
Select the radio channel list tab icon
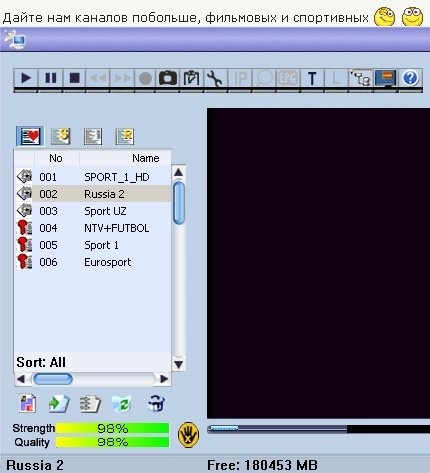(x=125, y=136)
